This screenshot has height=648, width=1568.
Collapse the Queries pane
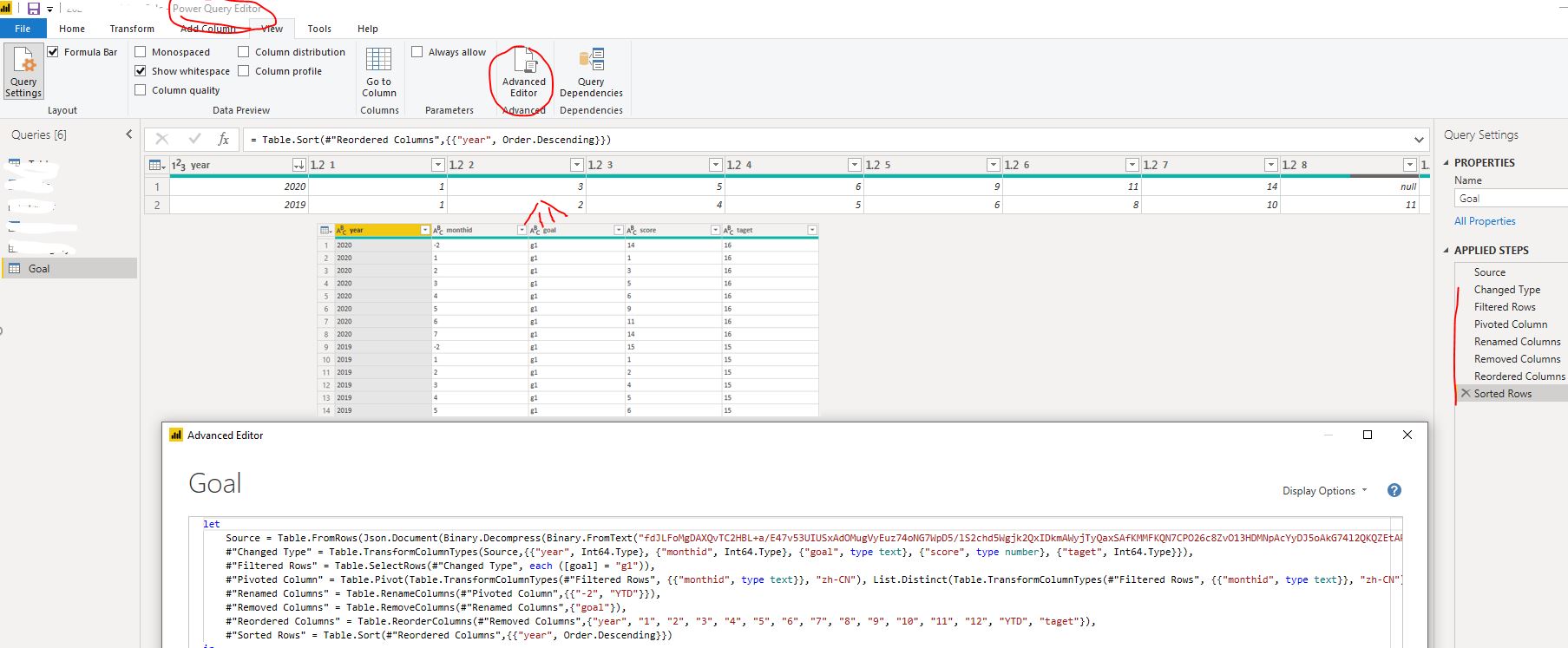pyautogui.click(x=129, y=134)
